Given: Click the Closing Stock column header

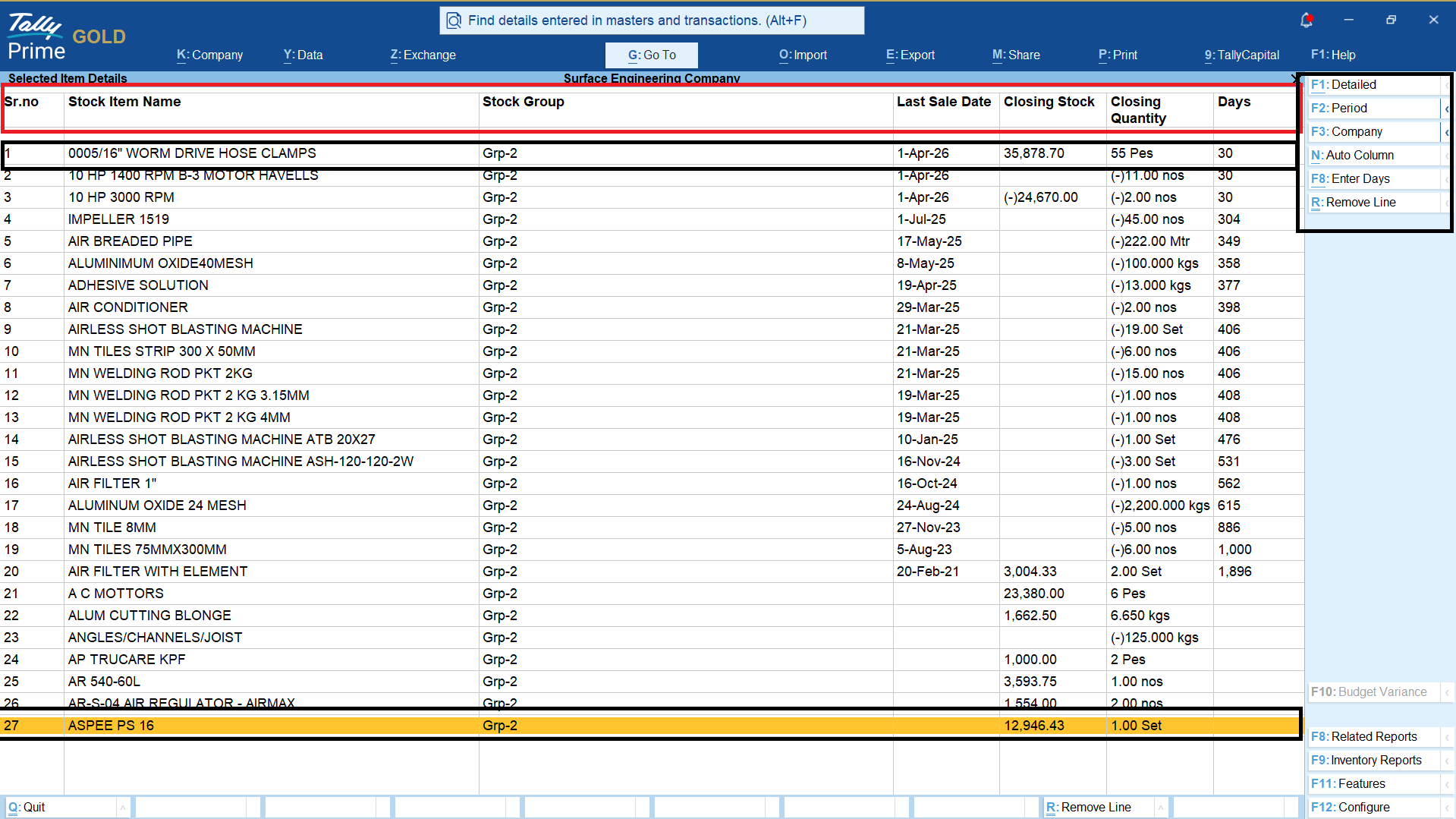Looking at the screenshot, I should click(x=1049, y=102).
